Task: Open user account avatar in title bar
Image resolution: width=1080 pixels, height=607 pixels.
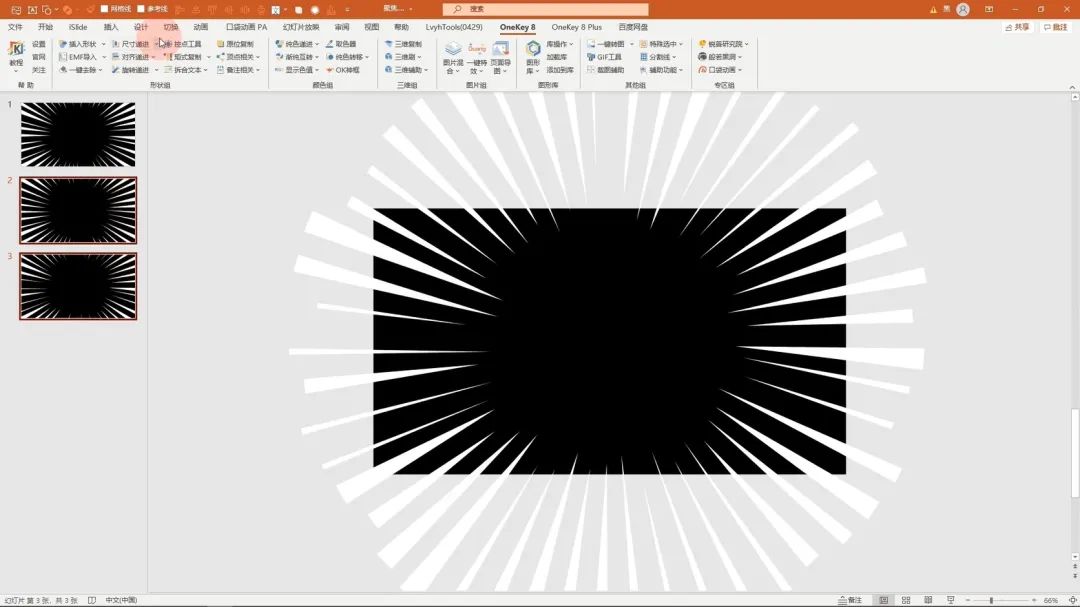Action: coord(963,9)
